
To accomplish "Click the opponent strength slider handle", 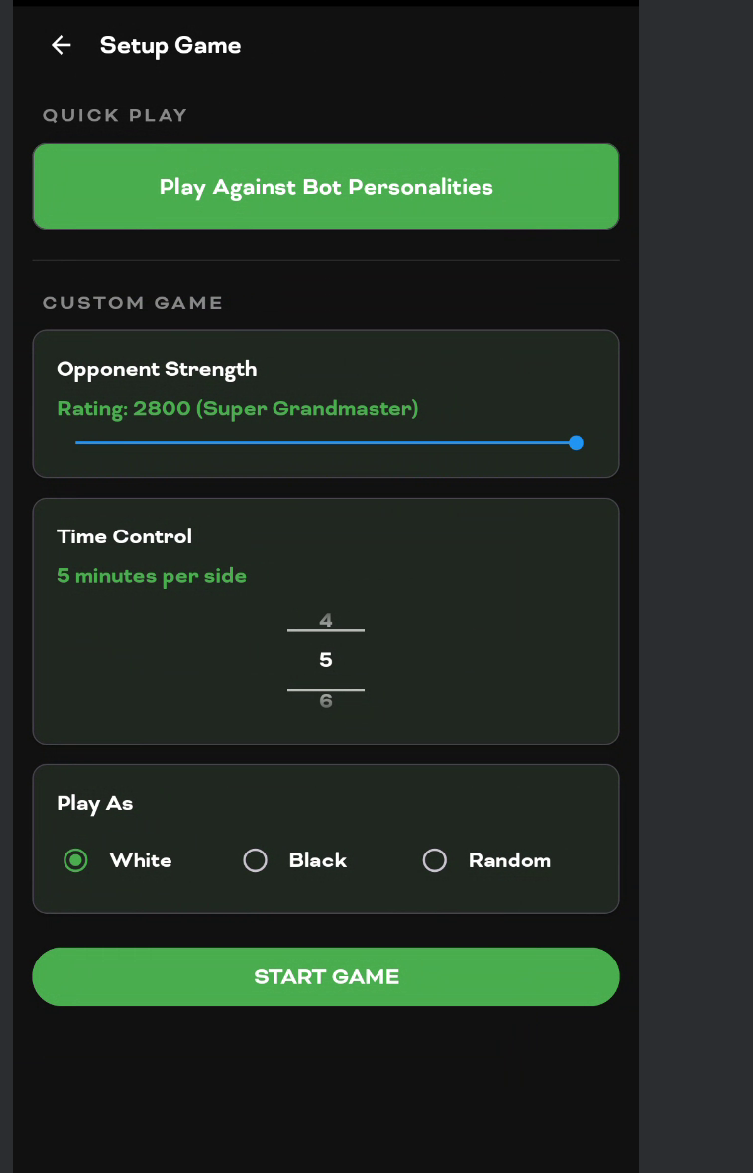I will tap(576, 443).
